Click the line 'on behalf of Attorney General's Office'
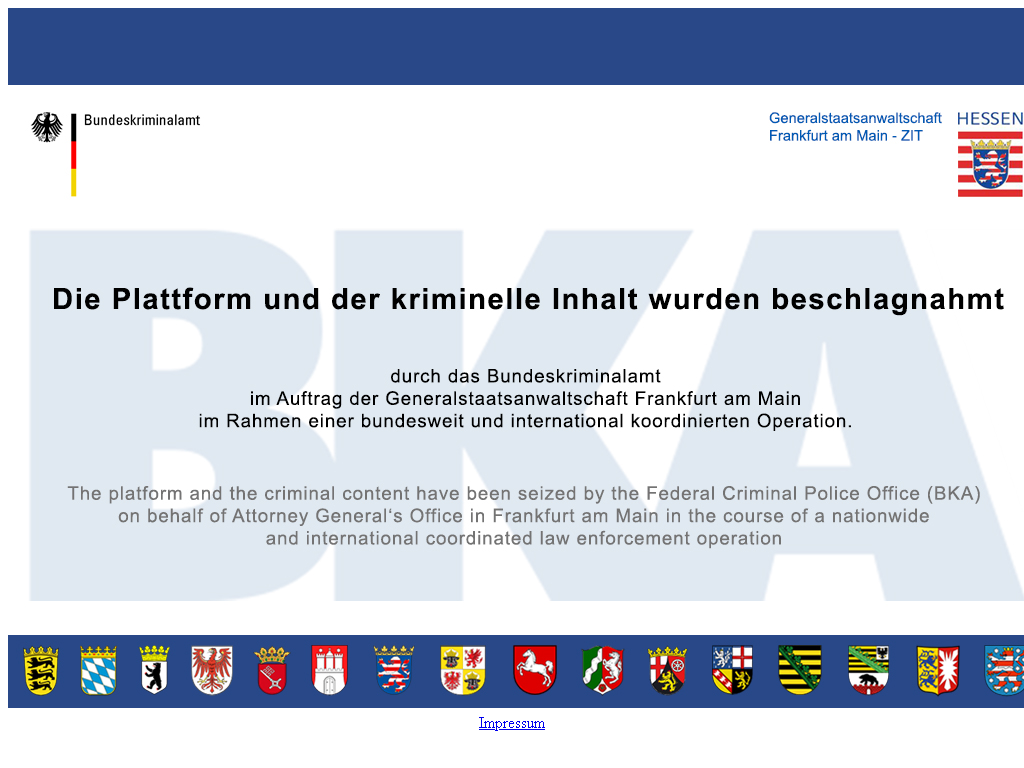This screenshot has height=768, width=1024. click(x=524, y=516)
